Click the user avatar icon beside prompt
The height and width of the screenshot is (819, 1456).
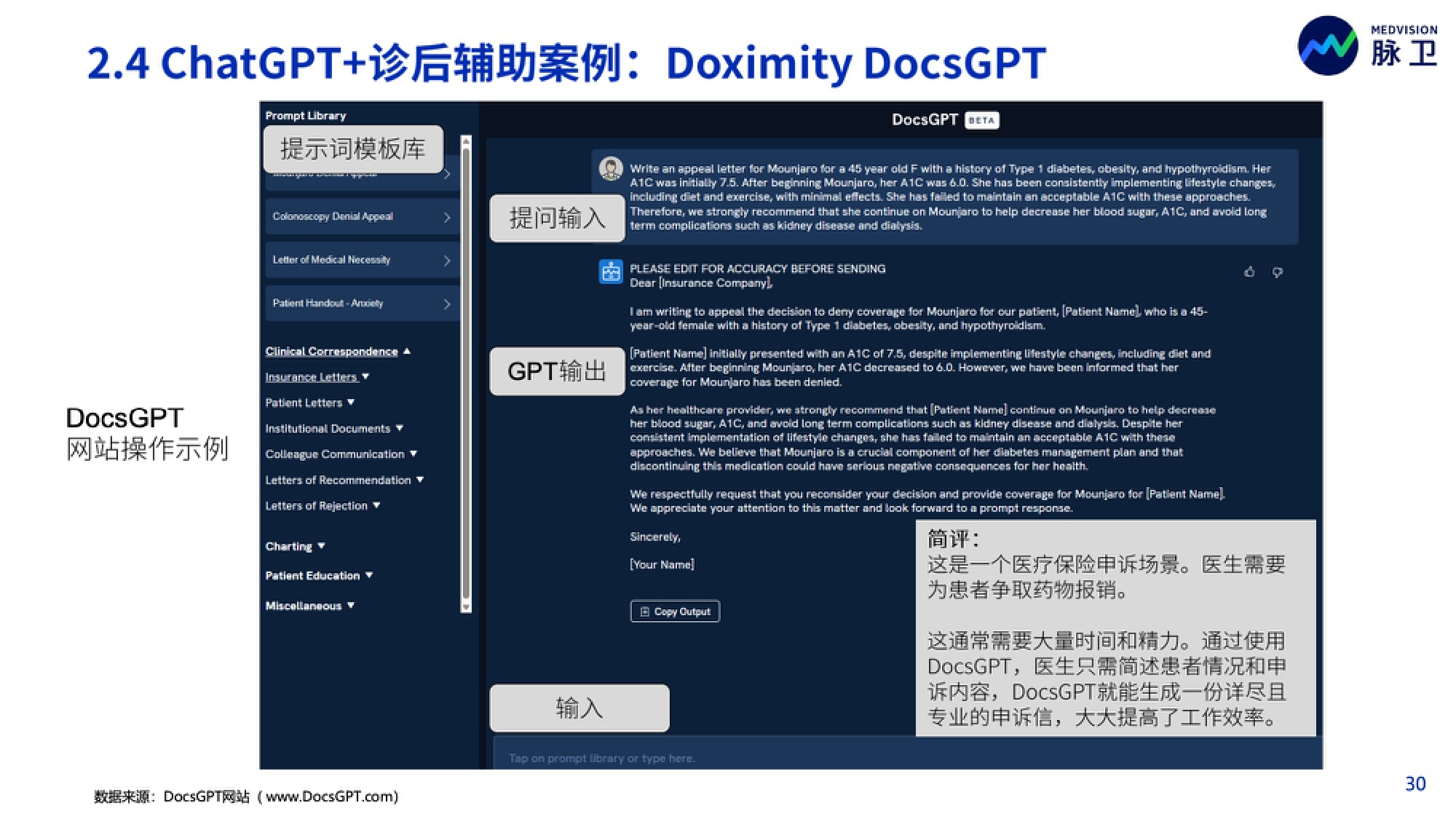pyautogui.click(x=610, y=169)
